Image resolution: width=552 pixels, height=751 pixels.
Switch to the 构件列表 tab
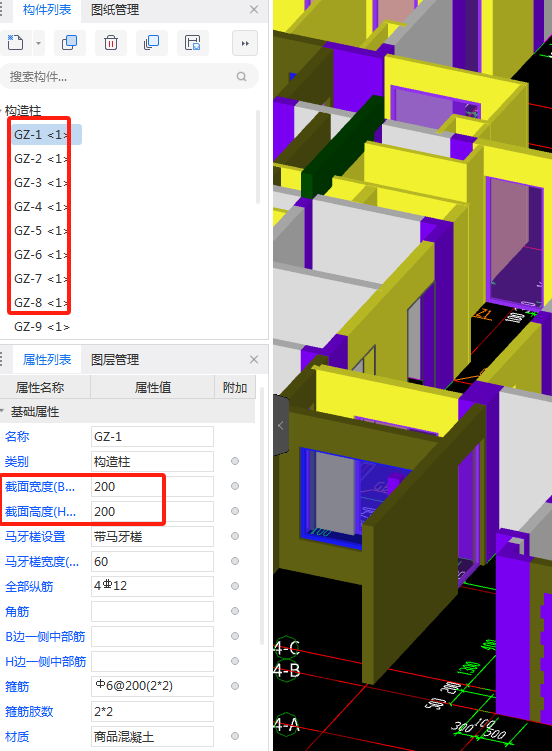tap(47, 10)
